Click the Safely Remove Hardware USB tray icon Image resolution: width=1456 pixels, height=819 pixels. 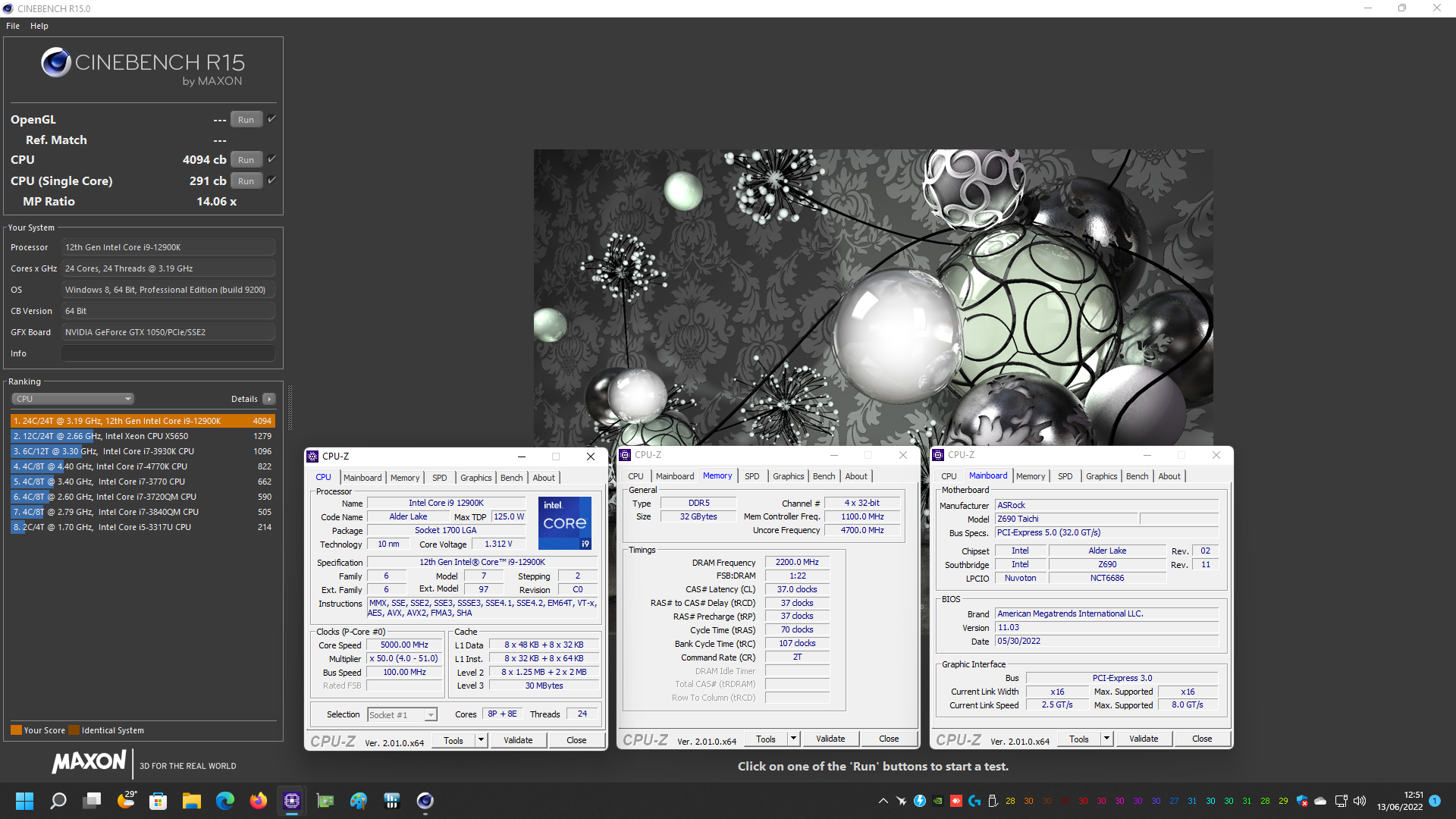pyautogui.click(x=993, y=801)
